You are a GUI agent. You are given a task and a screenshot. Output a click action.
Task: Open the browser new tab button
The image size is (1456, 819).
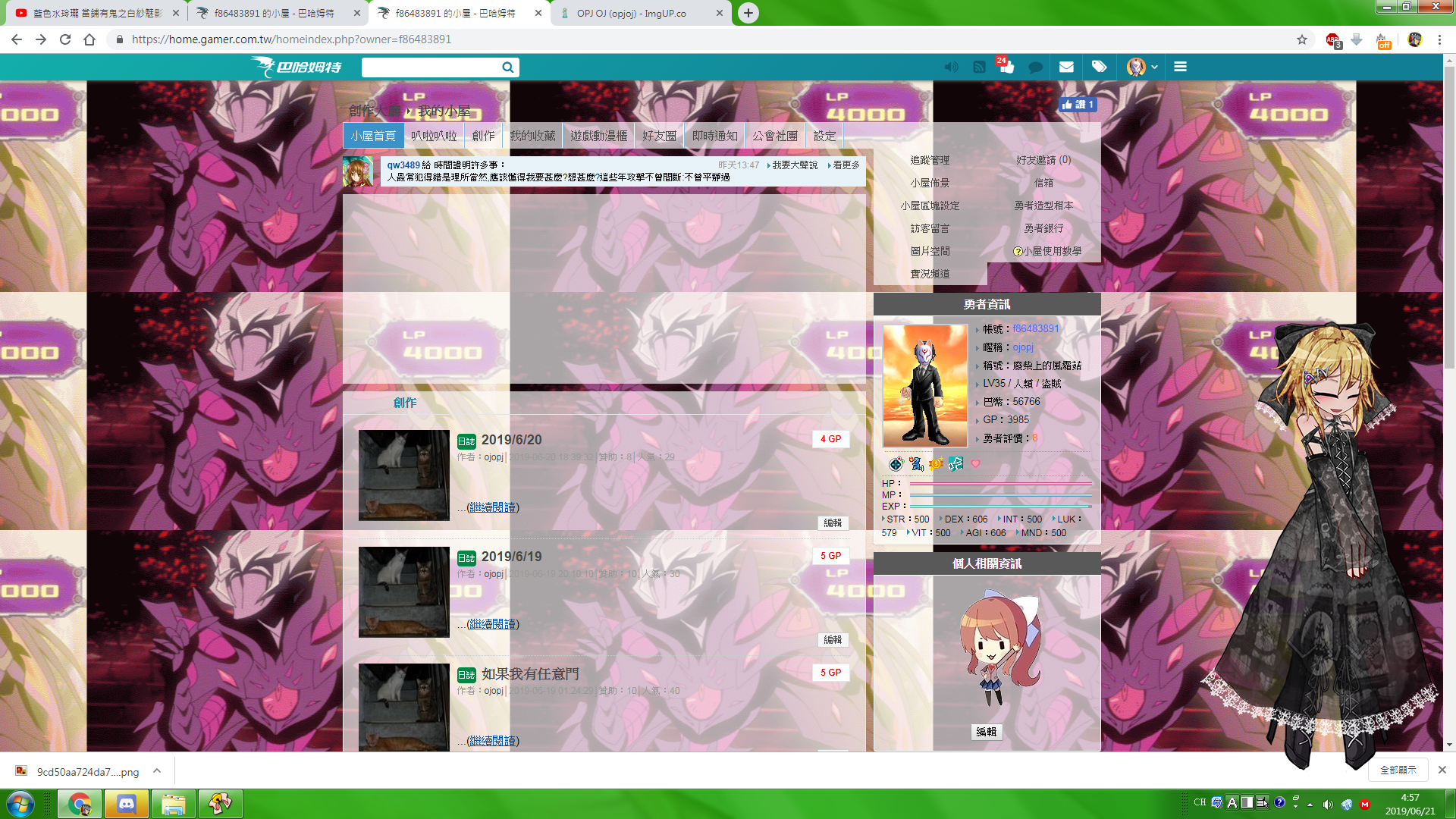click(748, 13)
